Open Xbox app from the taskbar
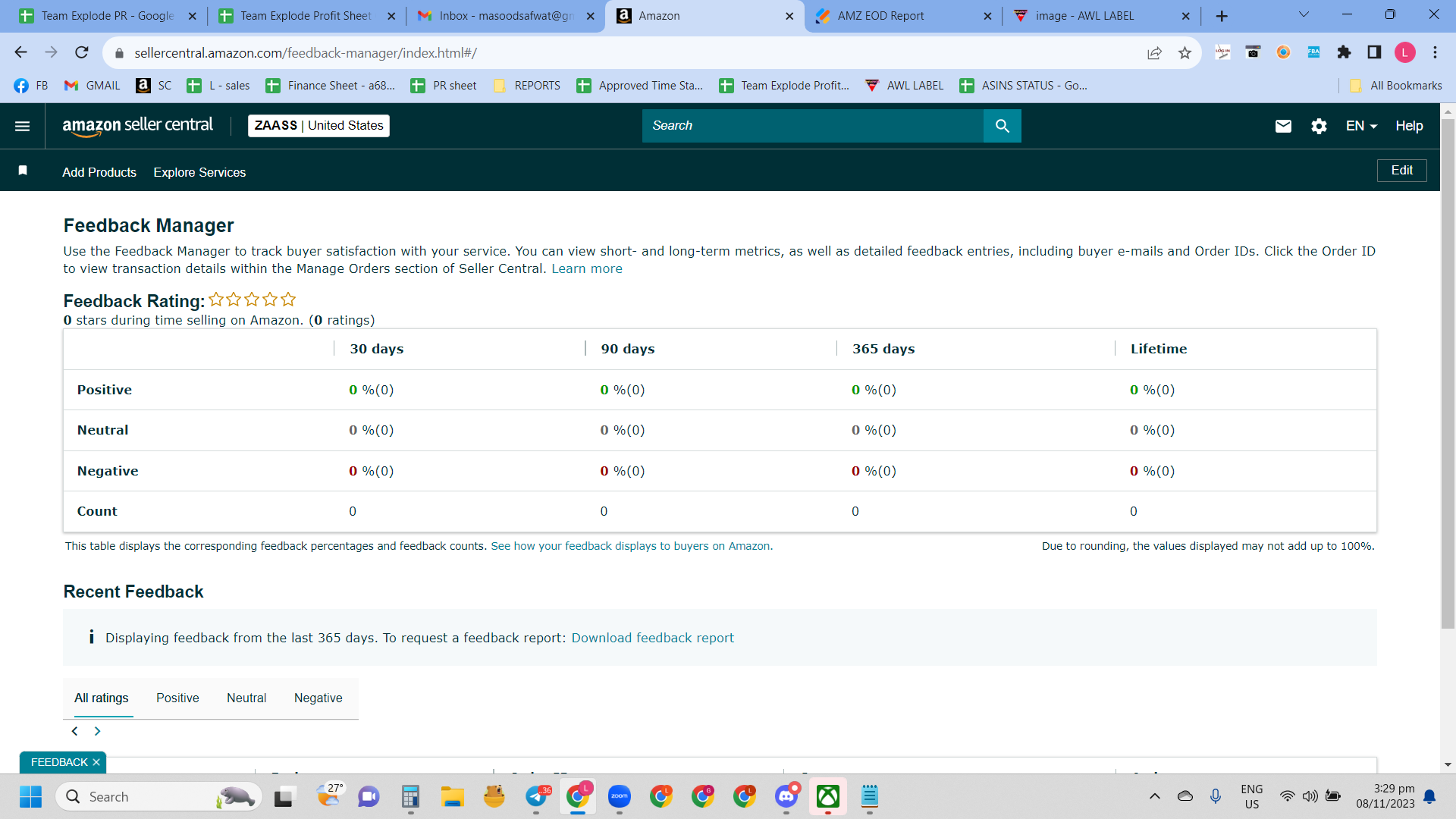Viewport: 1456px width, 819px height. pos(828,797)
